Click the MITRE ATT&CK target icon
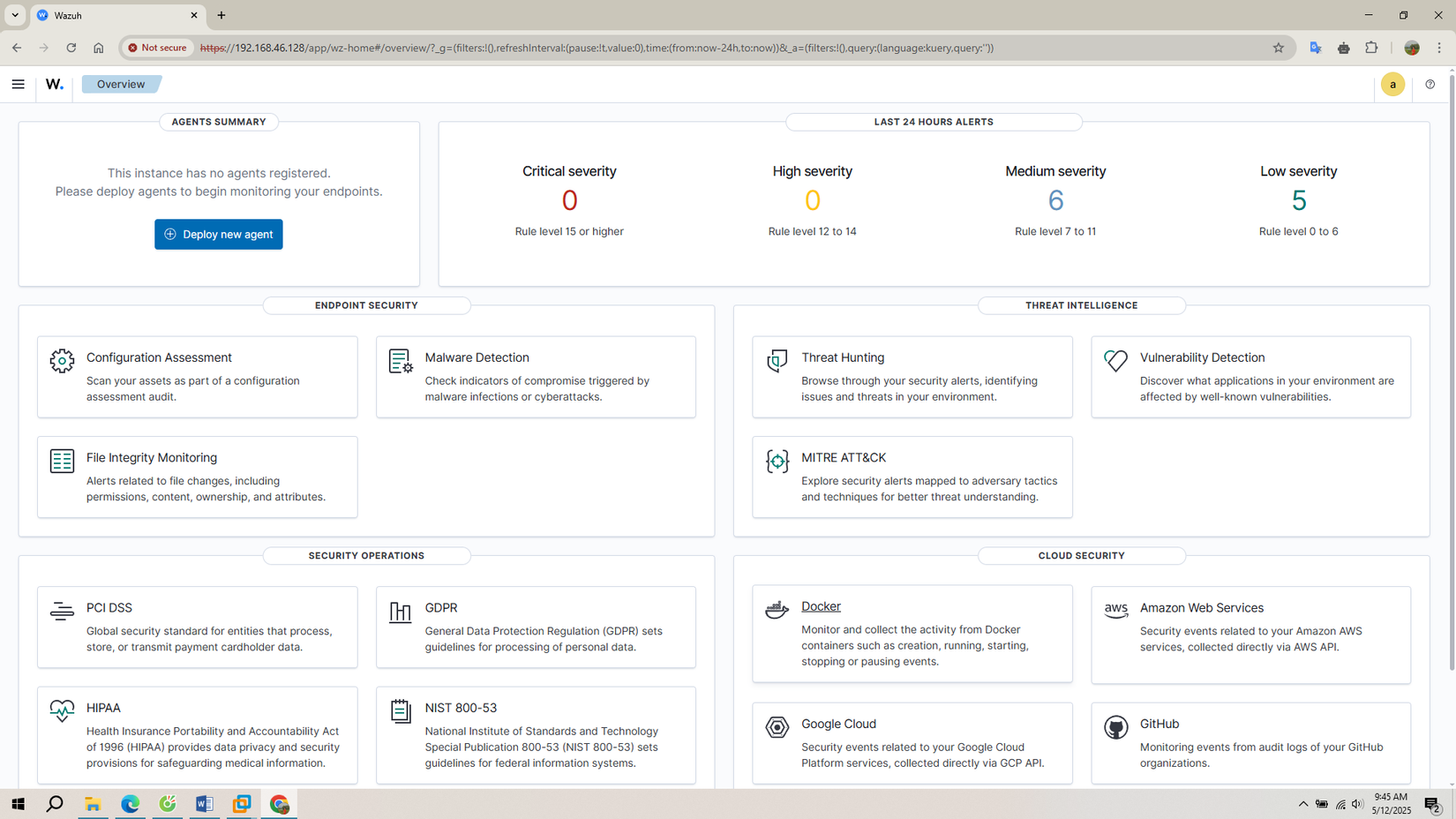 pyautogui.click(x=777, y=461)
